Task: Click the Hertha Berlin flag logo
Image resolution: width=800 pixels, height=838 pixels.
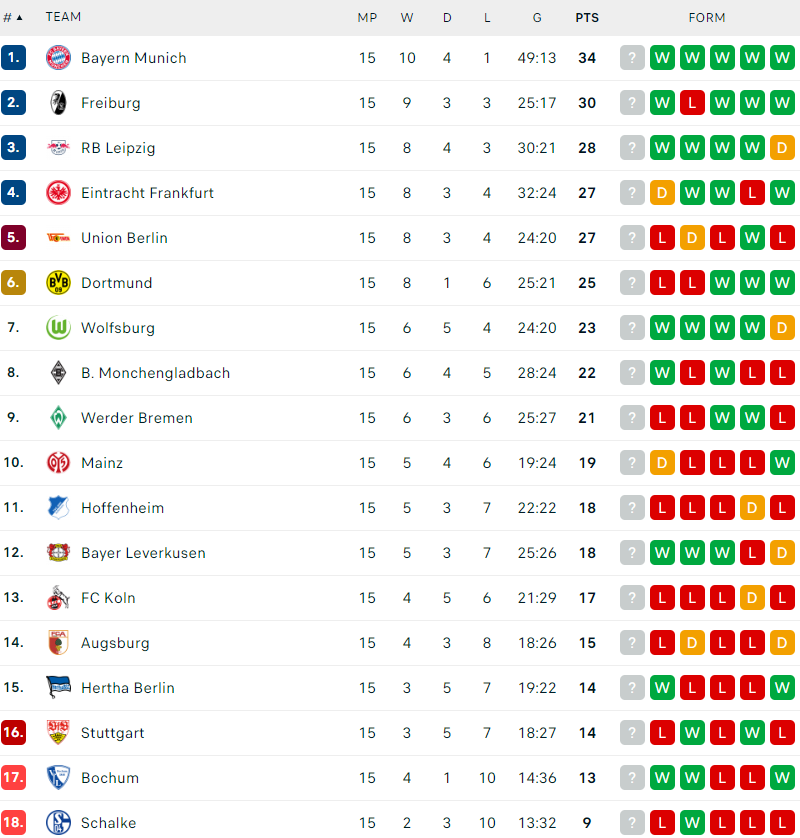Action: [x=58, y=687]
